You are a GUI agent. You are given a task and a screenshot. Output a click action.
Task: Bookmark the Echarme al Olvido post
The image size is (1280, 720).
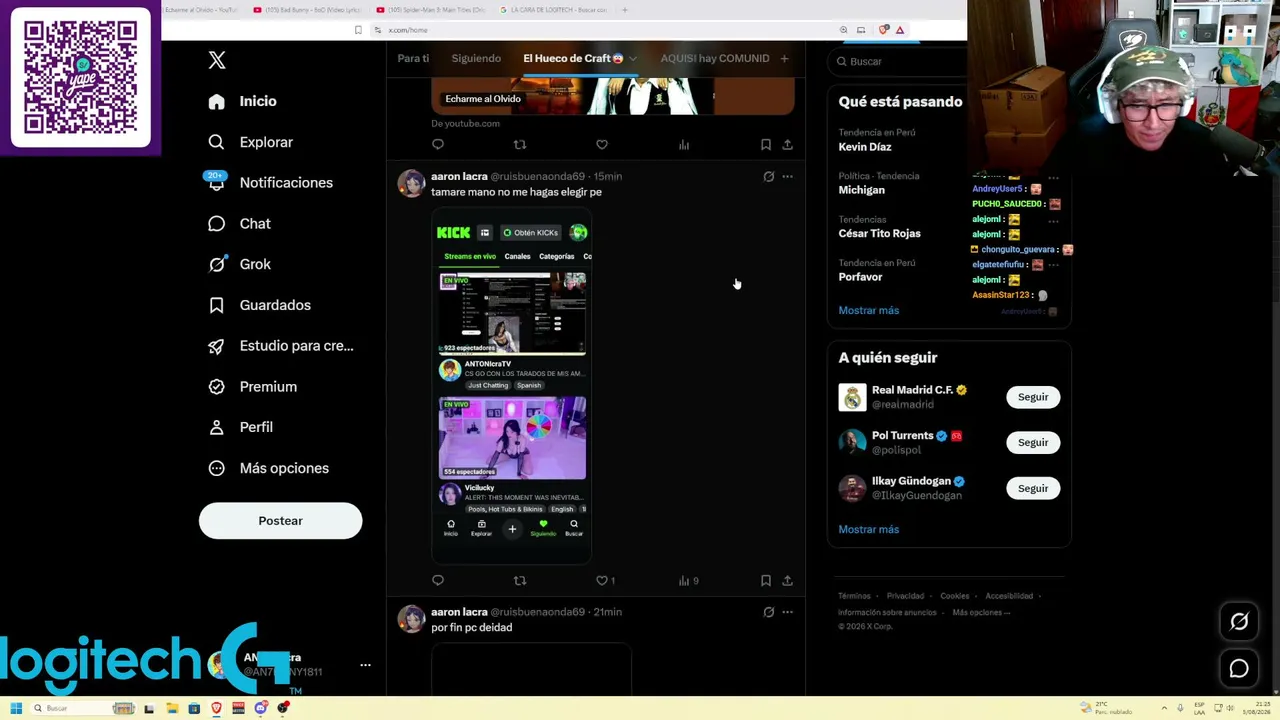[766, 145]
